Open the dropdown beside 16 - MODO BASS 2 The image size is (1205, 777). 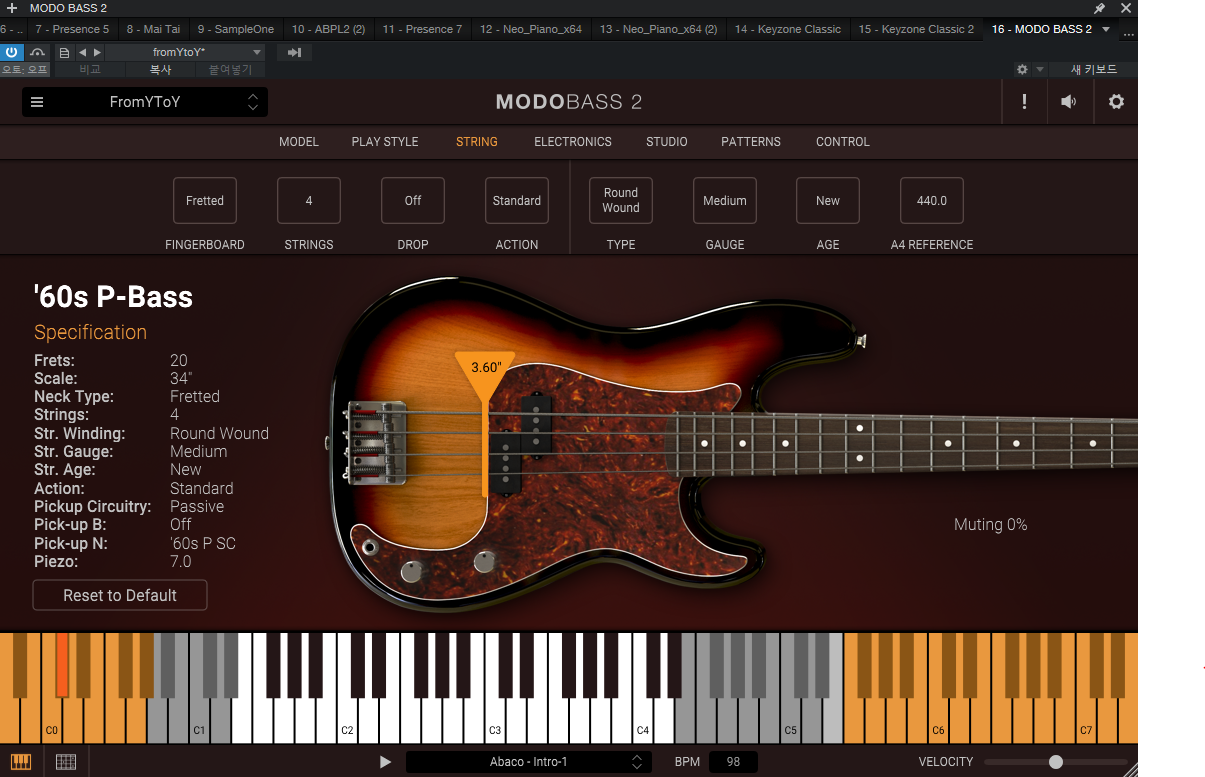(x=1105, y=29)
